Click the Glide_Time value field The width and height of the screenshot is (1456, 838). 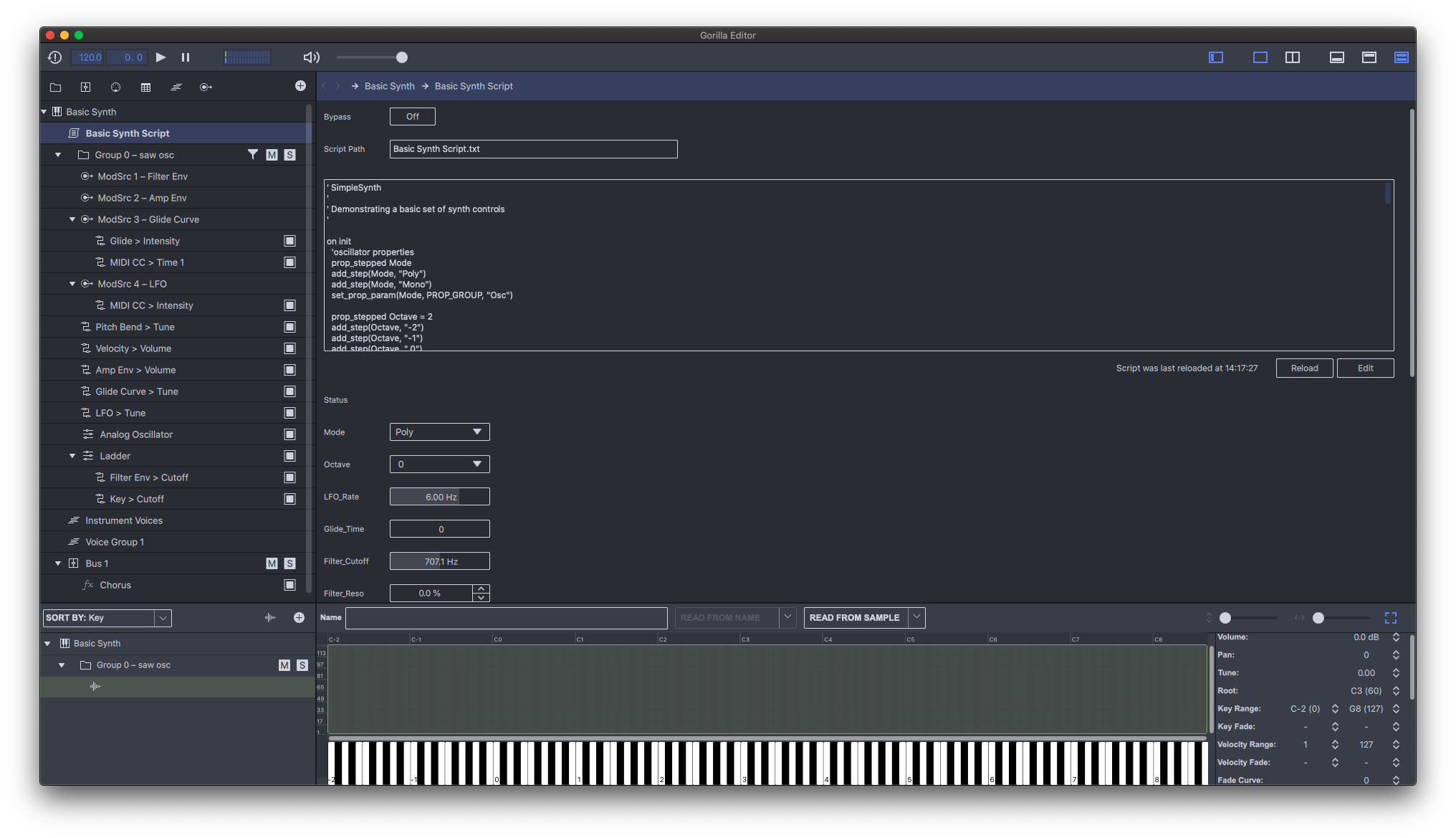(x=439, y=528)
